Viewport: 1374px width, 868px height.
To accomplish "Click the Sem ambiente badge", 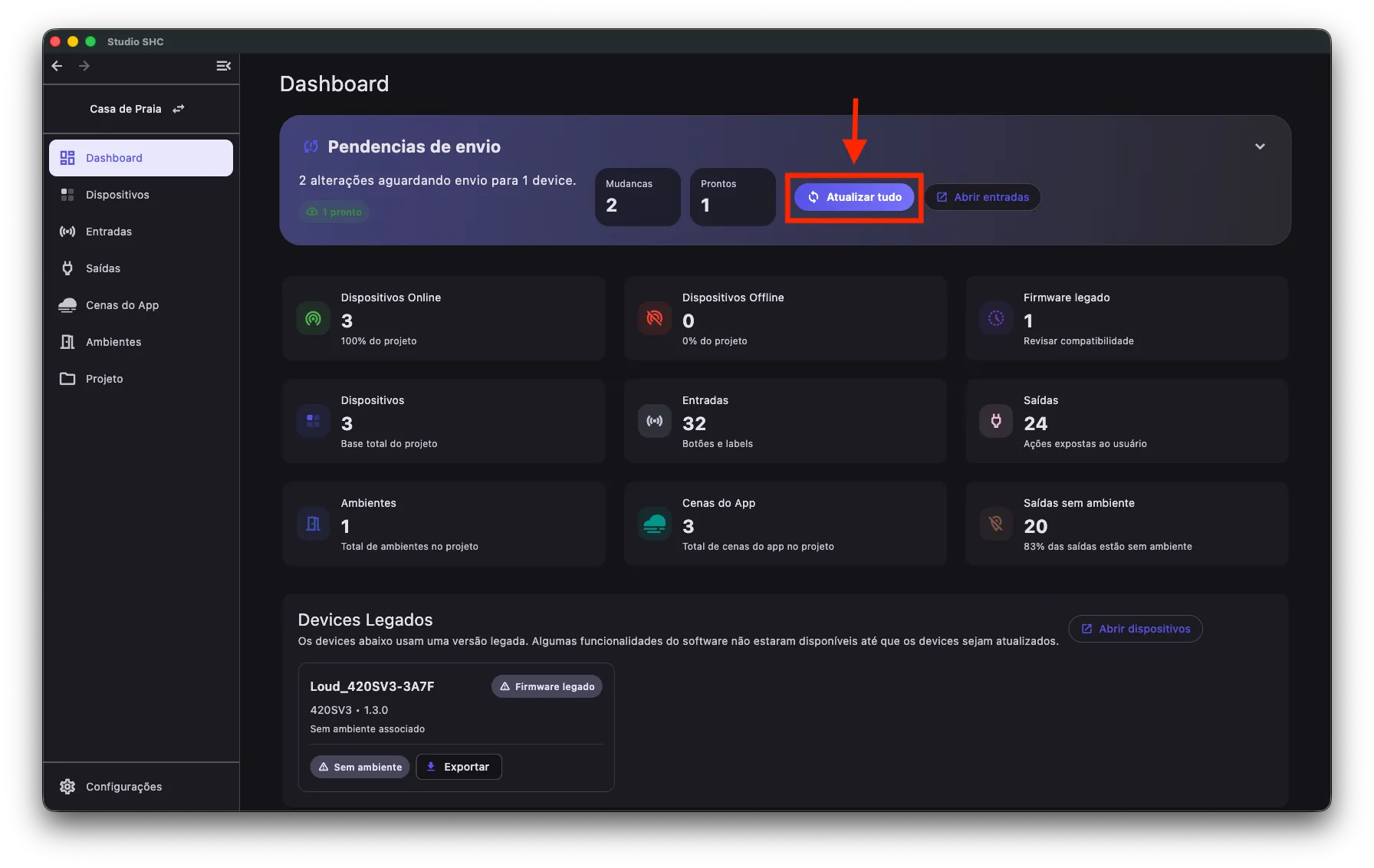I will pyautogui.click(x=360, y=767).
